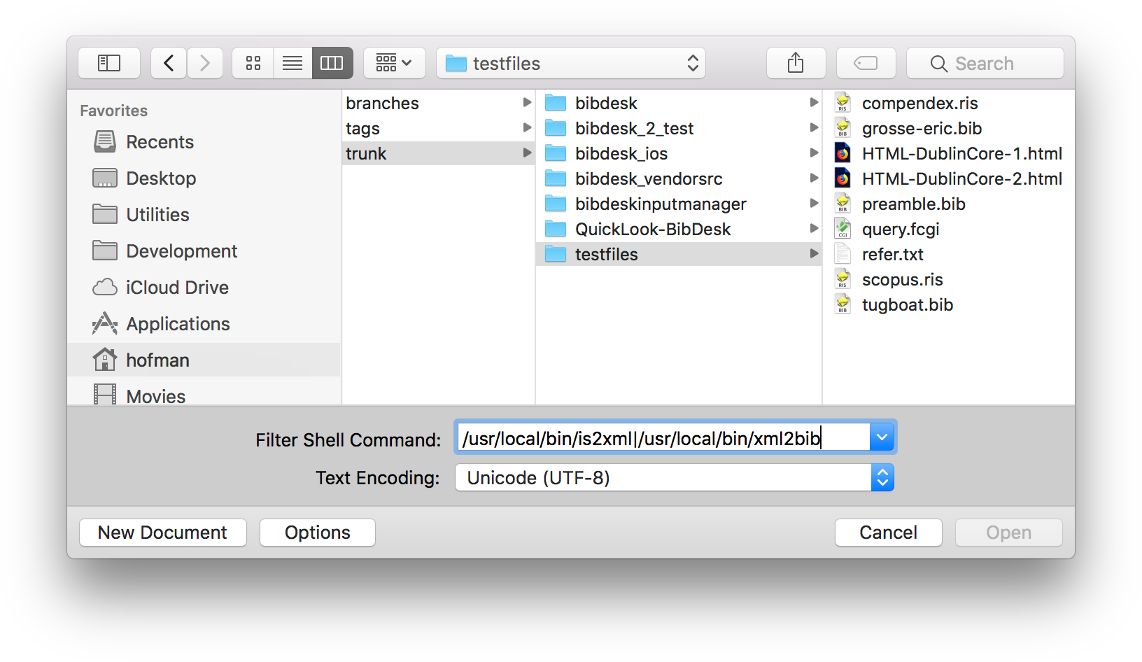Image resolution: width=1142 pixels, height=662 pixels.
Task: Click the back navigation arrow
Action: click(168, 62)
